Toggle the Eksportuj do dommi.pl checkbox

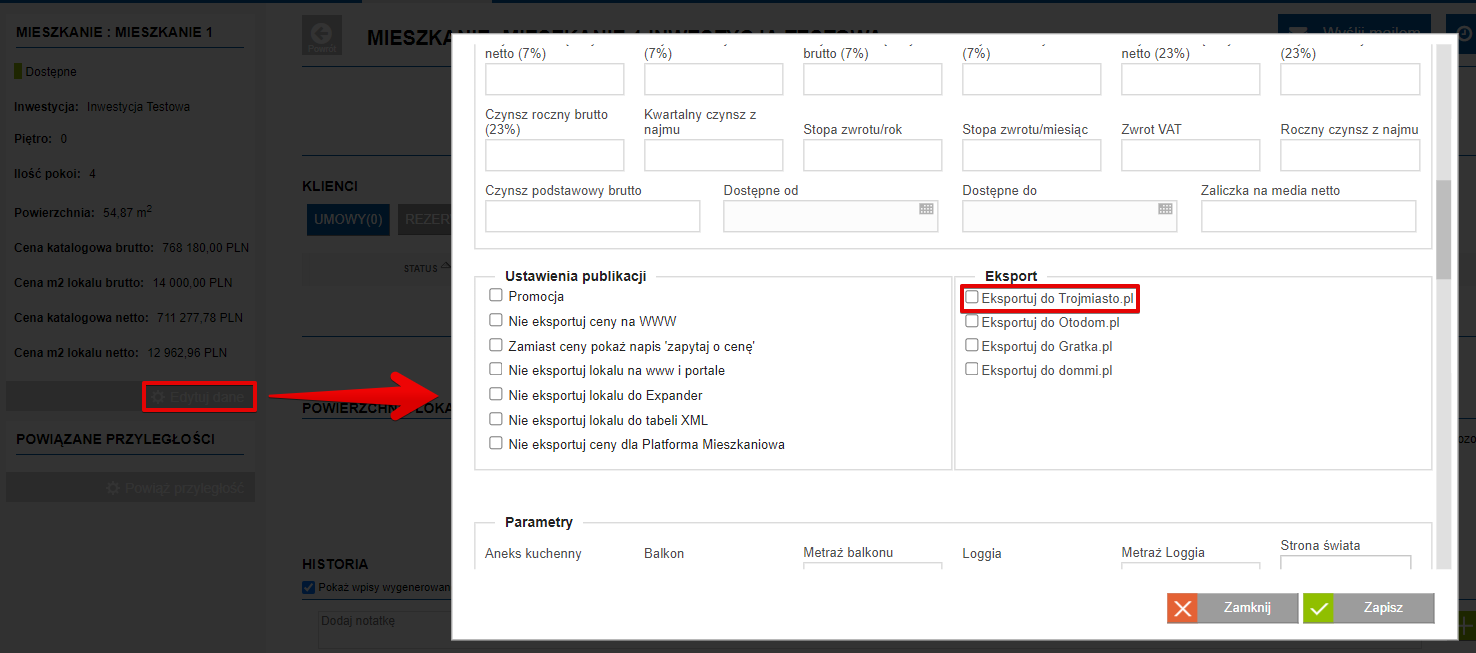(x=972, y=369)
